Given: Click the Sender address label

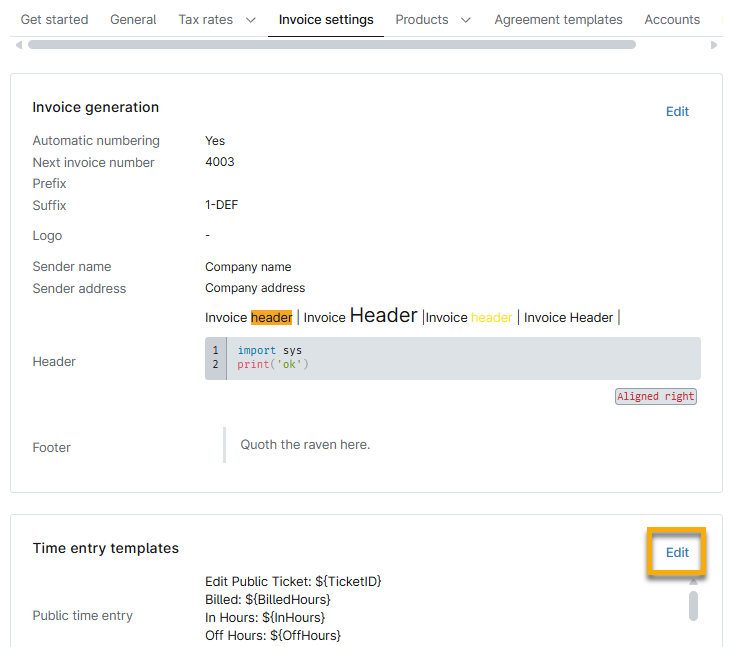Looking at the screenshot, I should [x=79, y=289].
